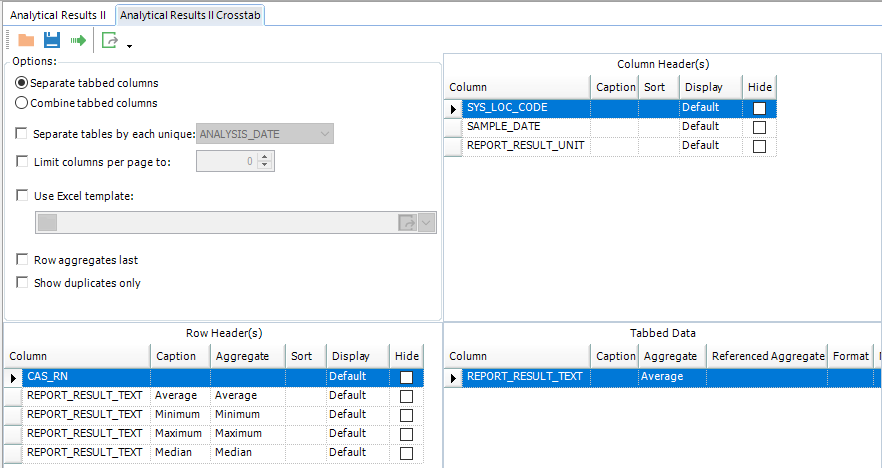Open the ANALYSIS_DATE dropdown
This screenshot has width=882, height=468.
tap(325, 133)
